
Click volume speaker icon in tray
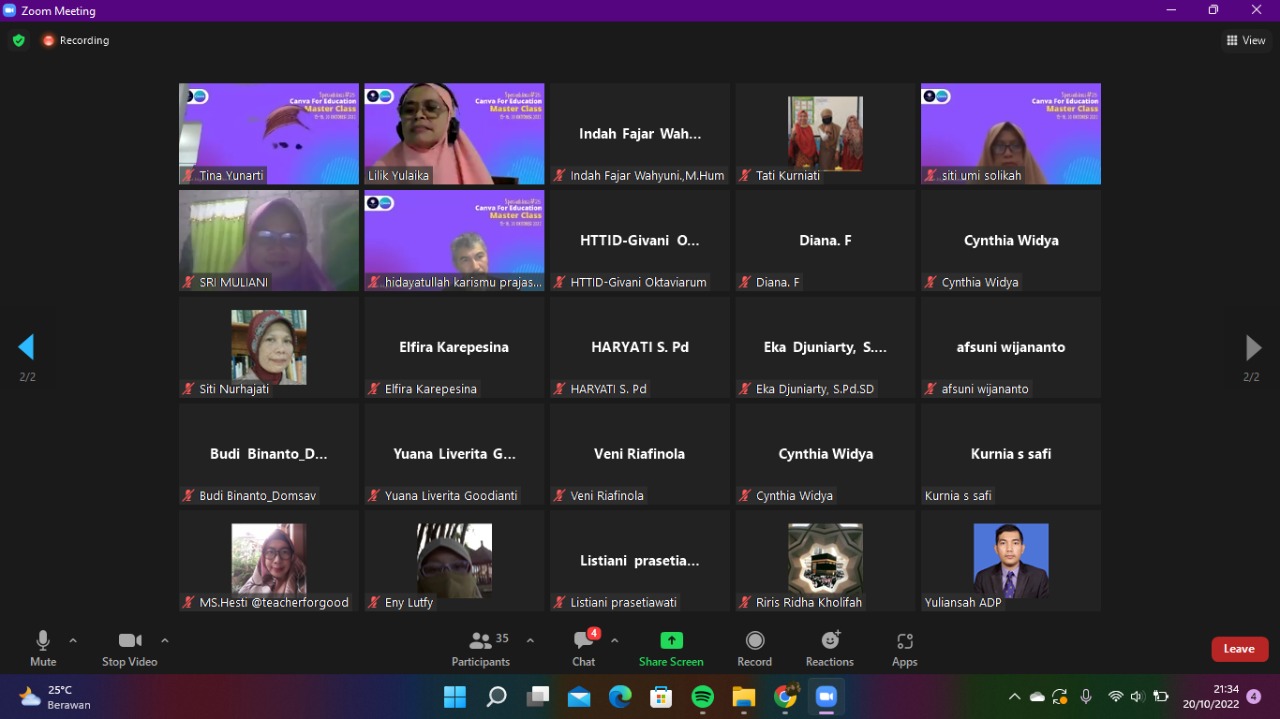pyautogui.click(x=1138, y=697)
